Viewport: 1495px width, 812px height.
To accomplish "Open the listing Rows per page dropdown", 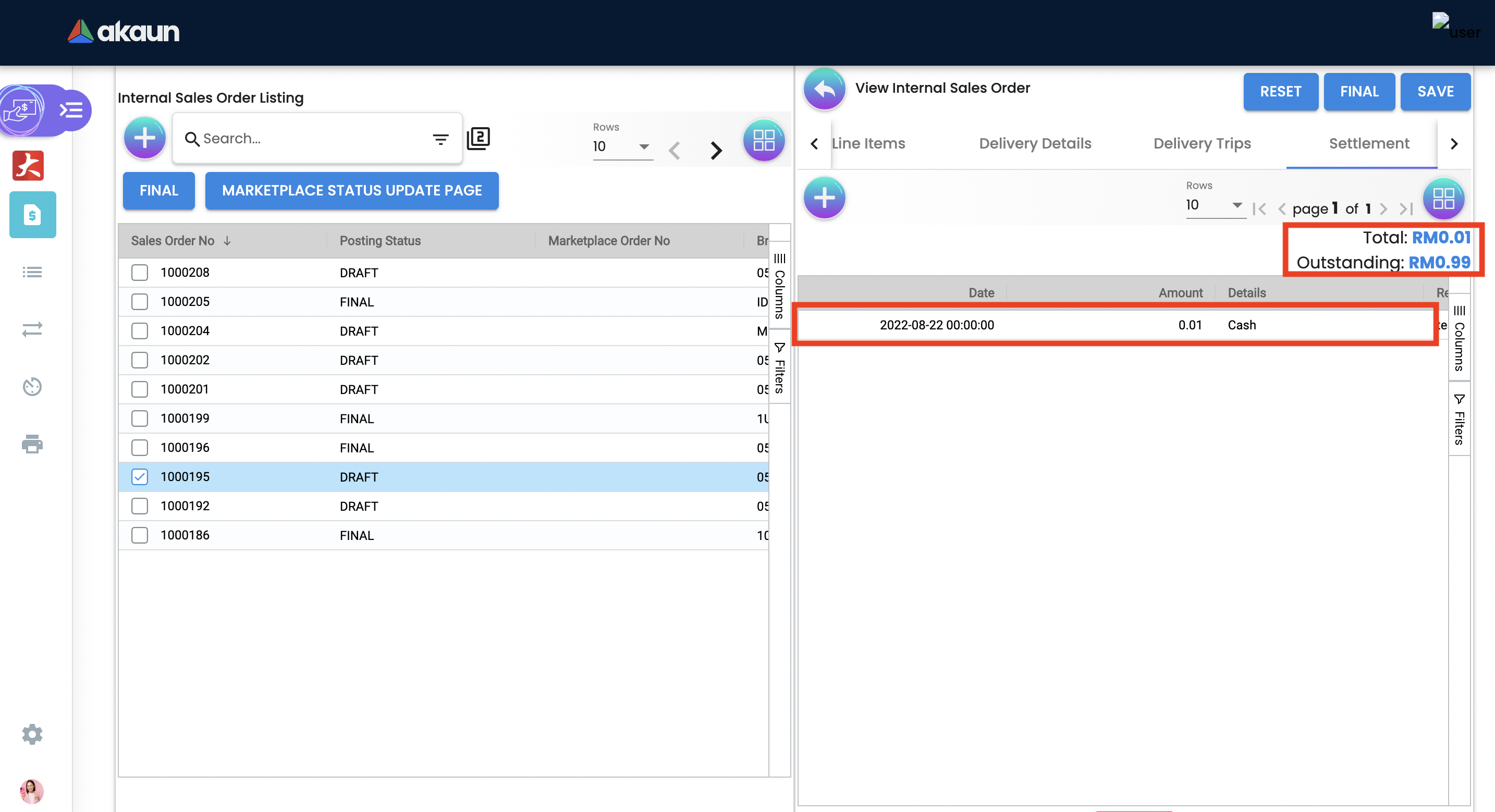I will click(621, 146).
